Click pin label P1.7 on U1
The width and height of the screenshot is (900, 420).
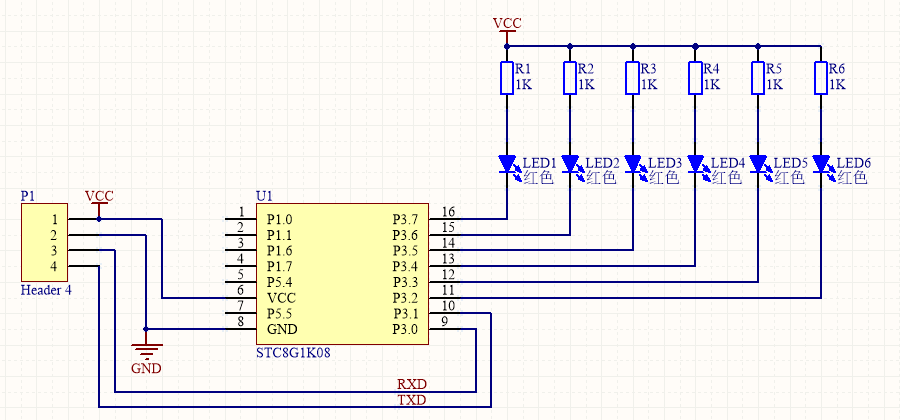coord(280,267)
